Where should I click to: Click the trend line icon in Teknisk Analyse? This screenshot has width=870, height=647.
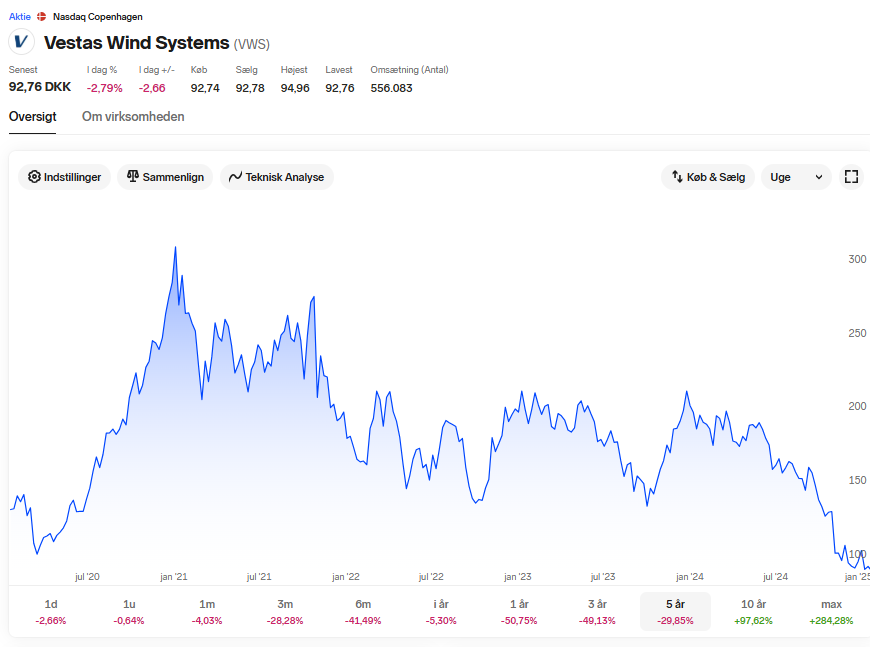pyautogui.click(x=235, y=177)
